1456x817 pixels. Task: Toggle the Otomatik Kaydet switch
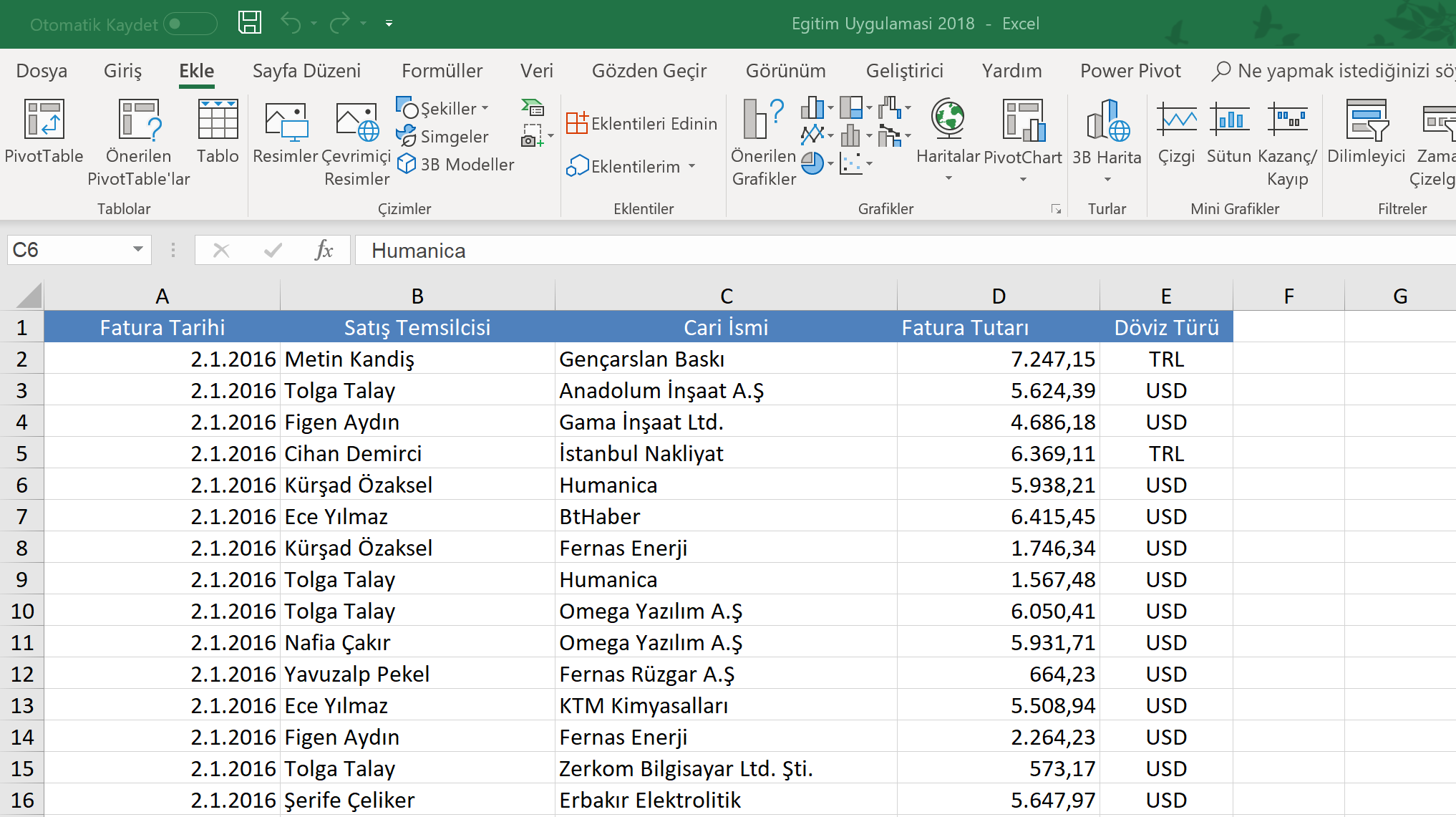click(190, 24)
